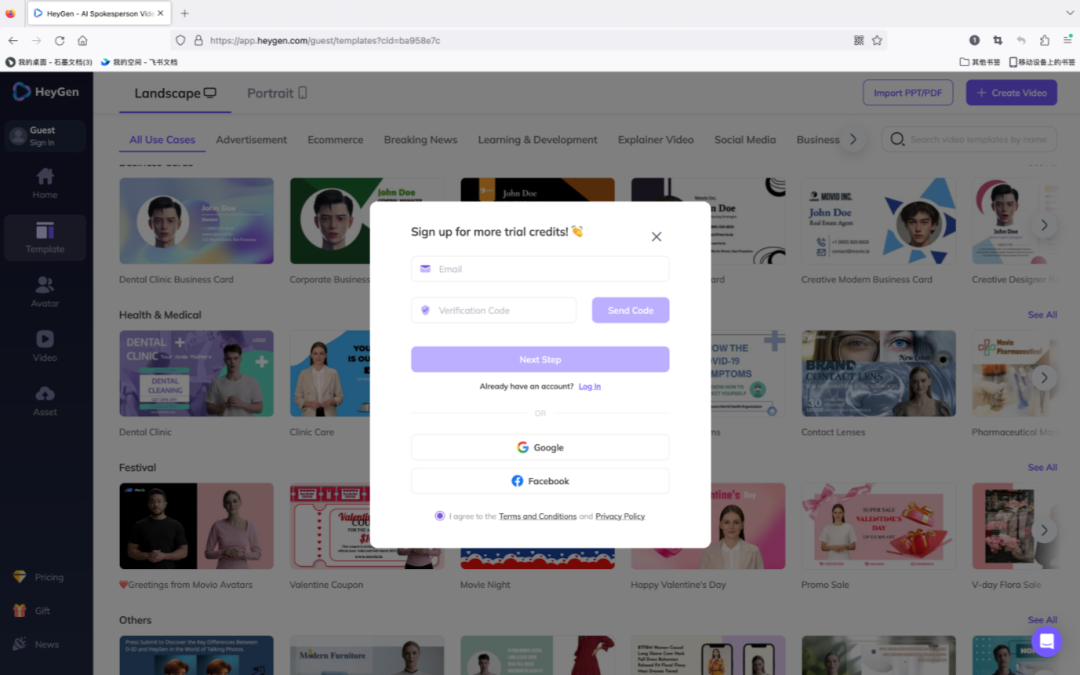
Task: Click the Verification Code field
Action: tap(494, 310)
